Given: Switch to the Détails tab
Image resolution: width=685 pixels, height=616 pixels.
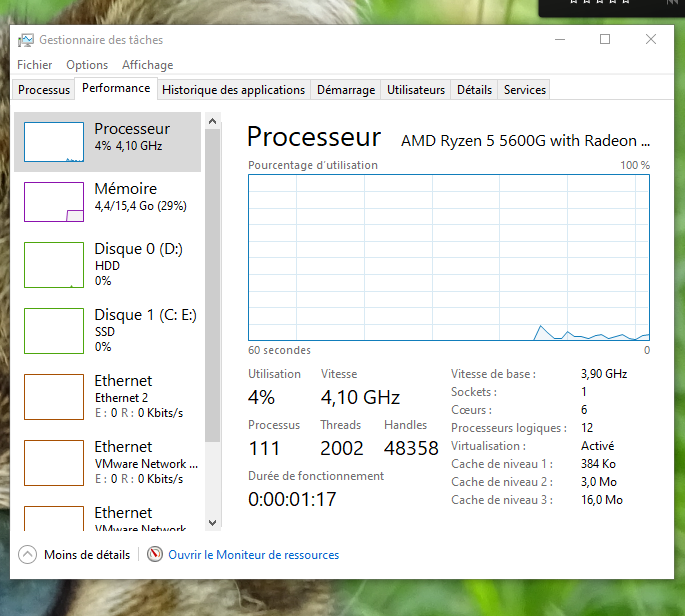Looking at the screenshot, I should [474, 90].
